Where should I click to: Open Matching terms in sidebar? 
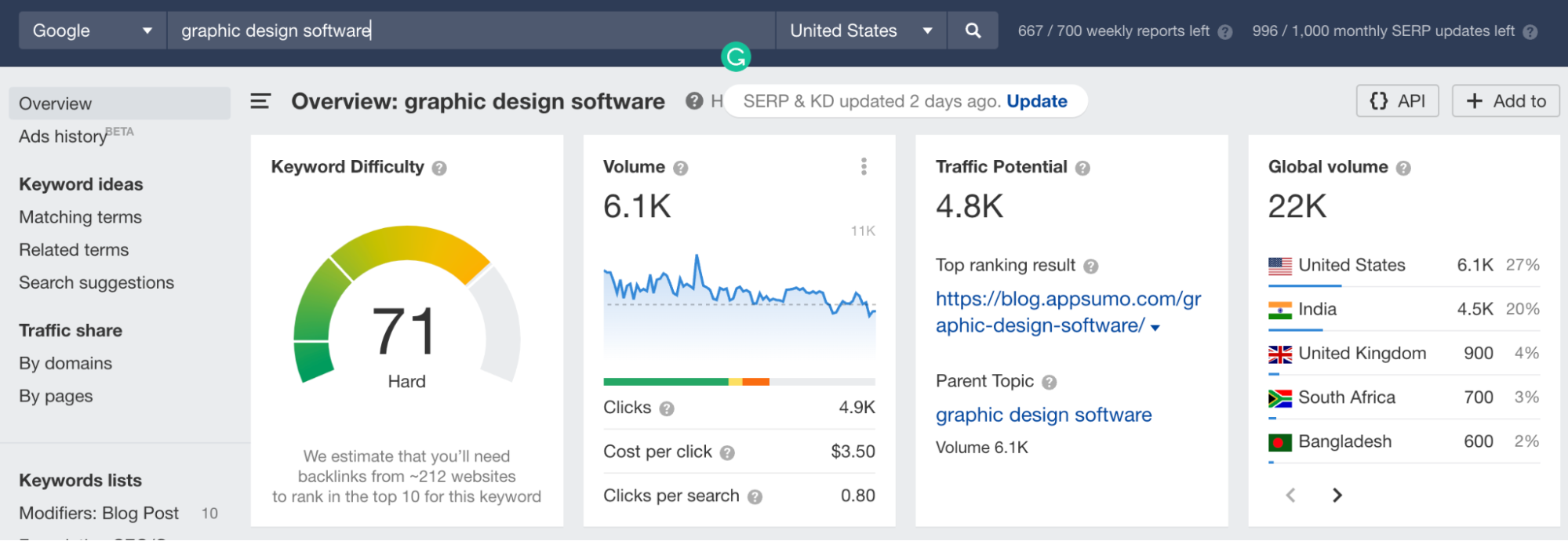pos(80,217)
